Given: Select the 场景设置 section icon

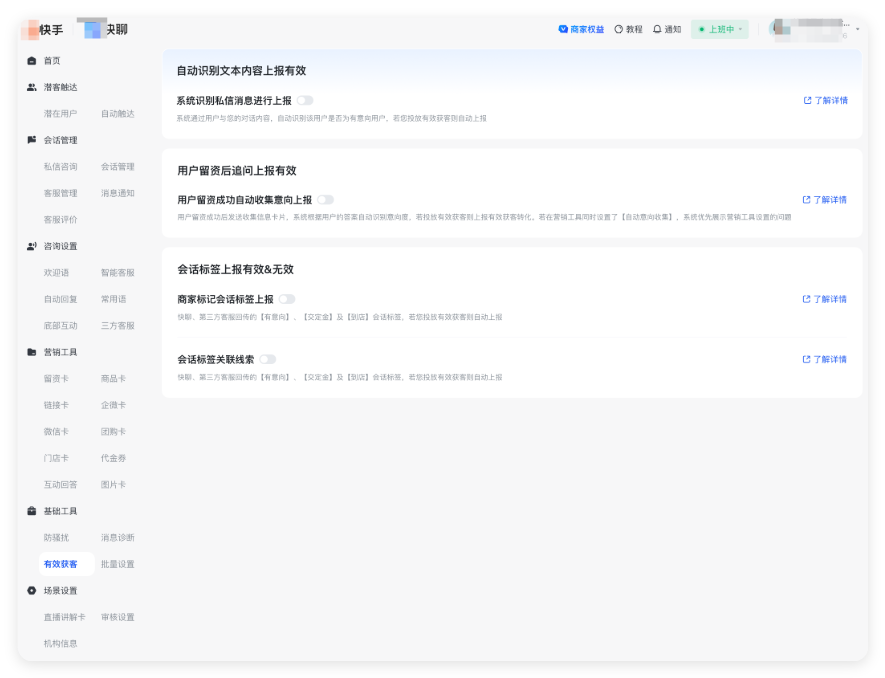Looking at the screenshot, I should [29, 590].
